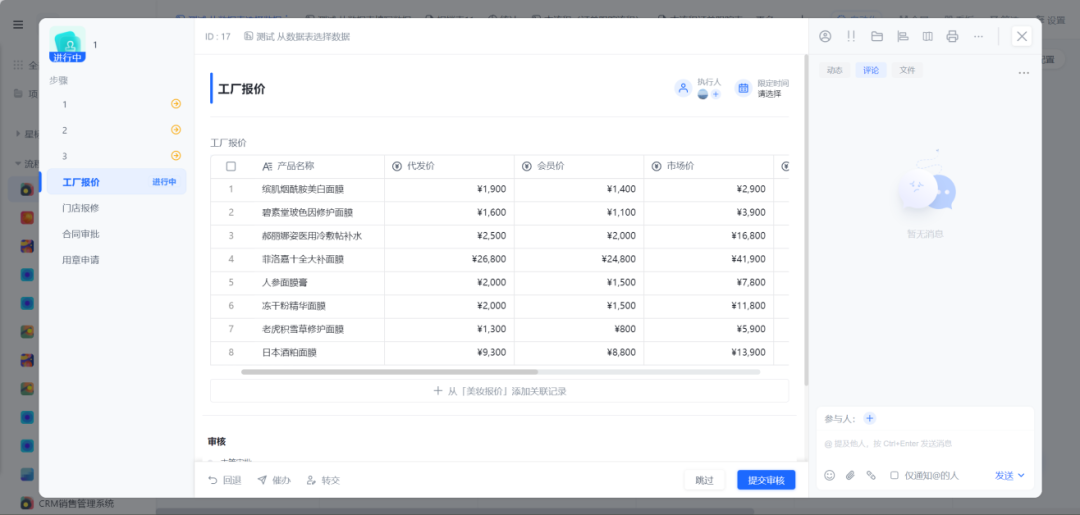Viewport: 1080px width, 515px height.
Task: Open the user profile icon in top toolbar
Action: pyautogui.click(x=825, y=36)
